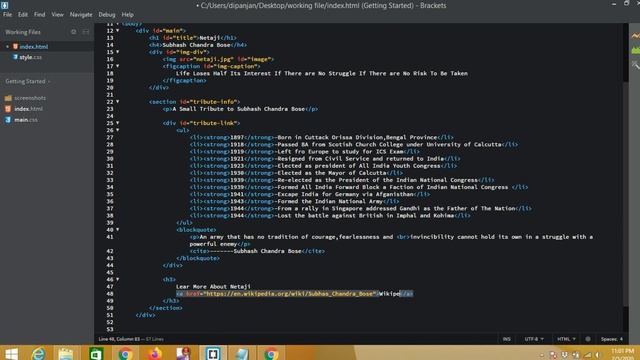The image size is (640, 360).
Task: Click the 'Subhash Chandra Bose' cite on line 42
Action: click(267, 251)
